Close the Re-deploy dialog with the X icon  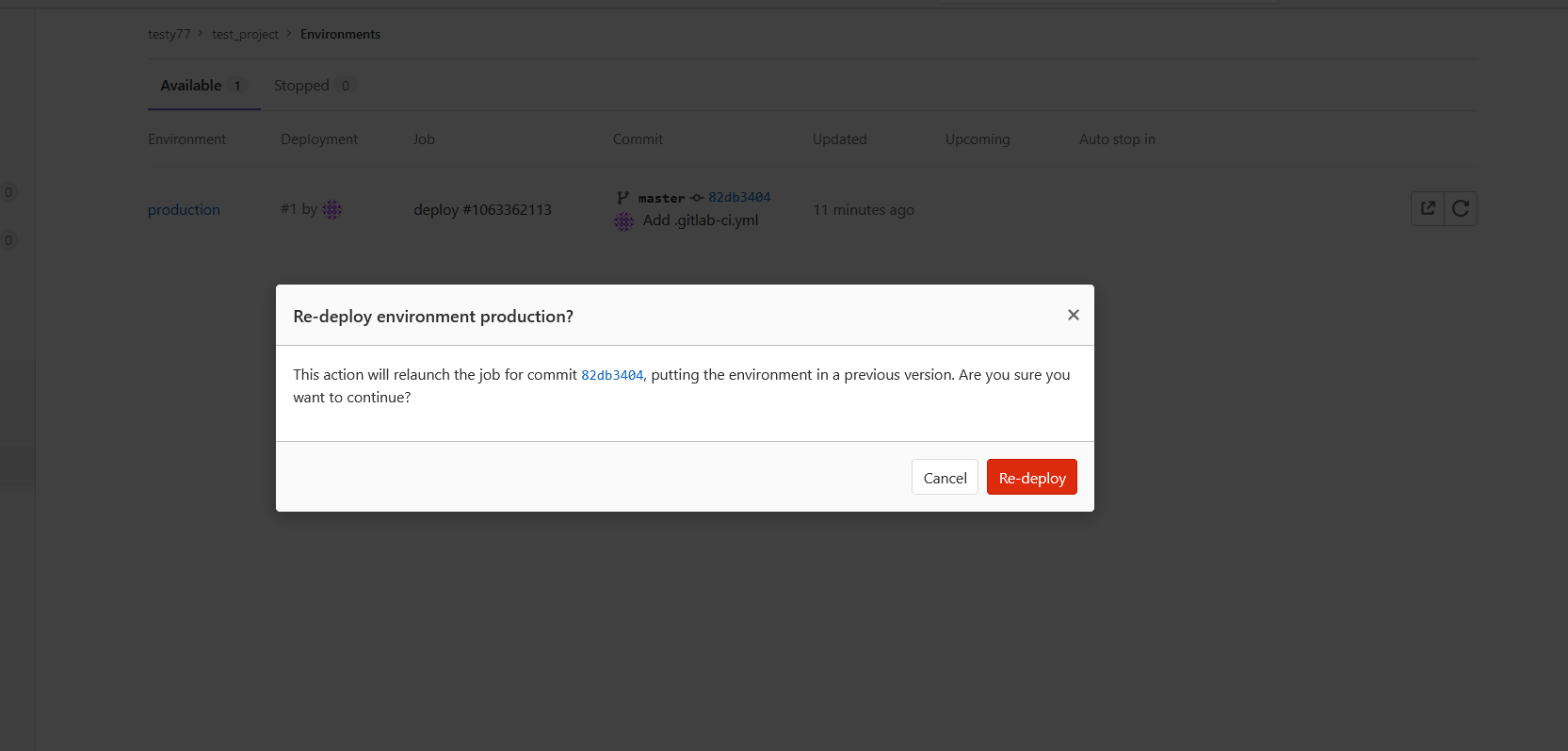tap(1073, 315)
